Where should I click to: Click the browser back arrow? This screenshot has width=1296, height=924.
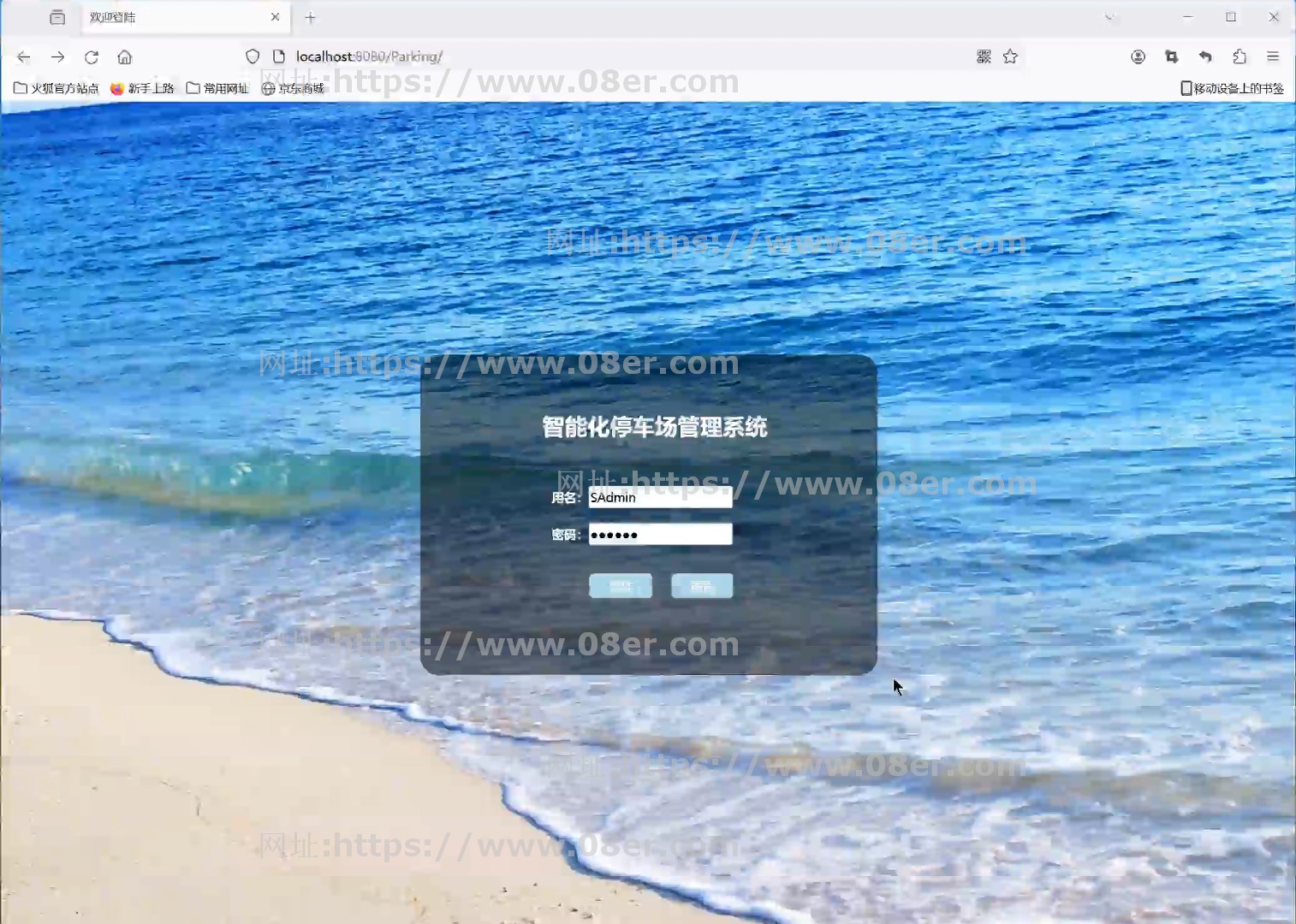[x=24, y=57]
